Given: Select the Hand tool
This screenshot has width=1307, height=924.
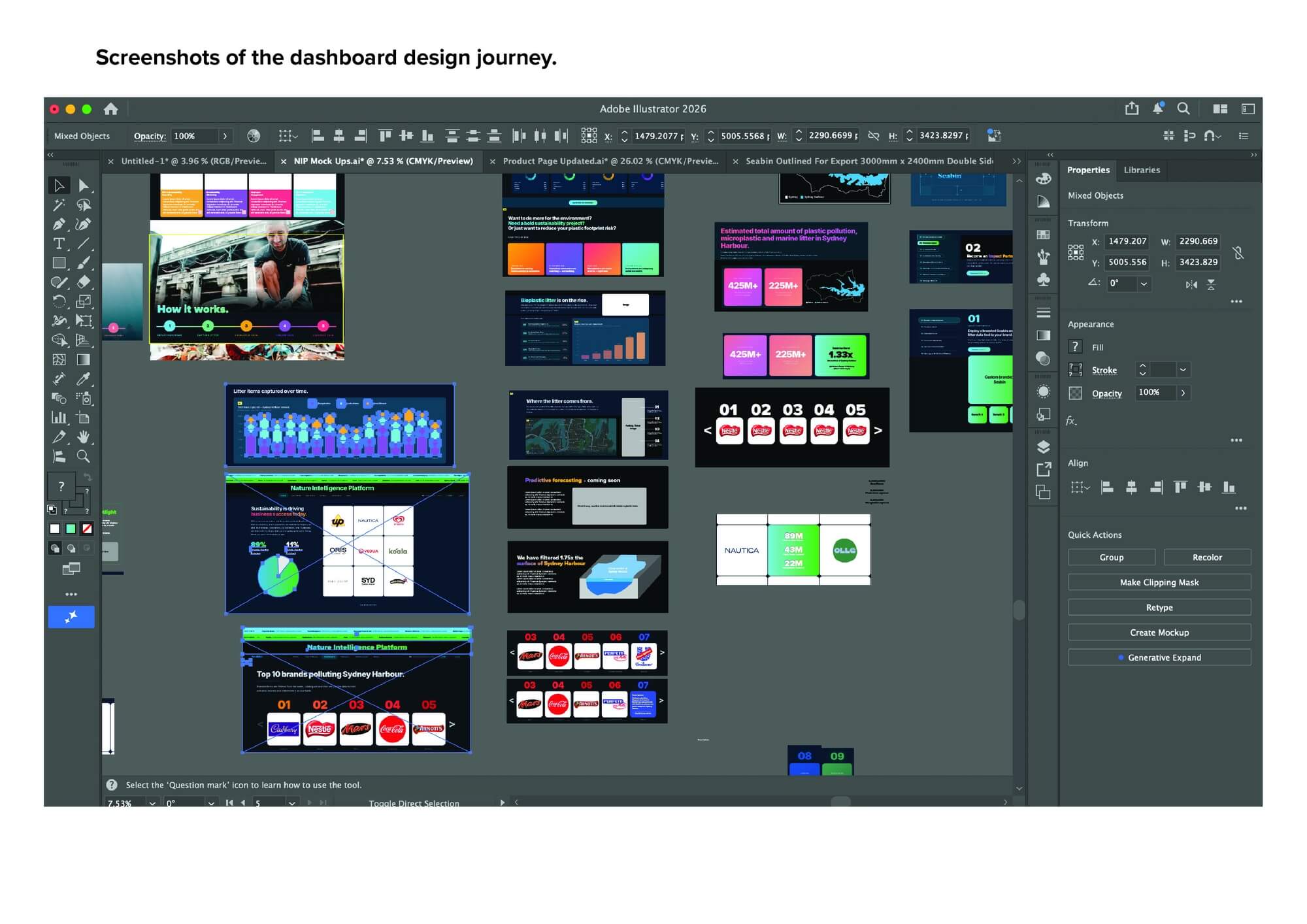Looking at the screenshot, I should point(84,437).
